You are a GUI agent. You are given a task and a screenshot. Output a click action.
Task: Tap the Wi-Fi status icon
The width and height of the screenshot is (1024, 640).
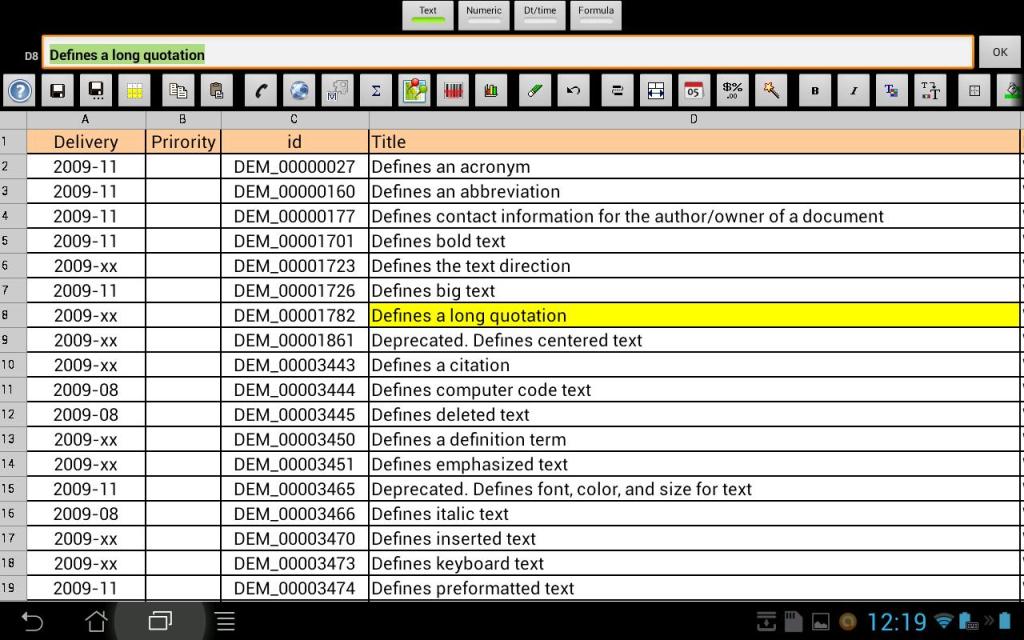click(944, 620)
